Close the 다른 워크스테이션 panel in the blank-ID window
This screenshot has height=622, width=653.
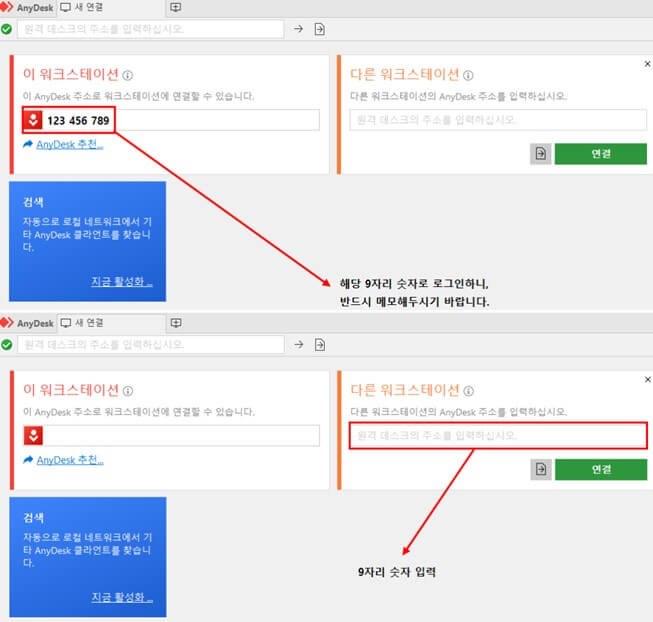click(x=648, y=379)
